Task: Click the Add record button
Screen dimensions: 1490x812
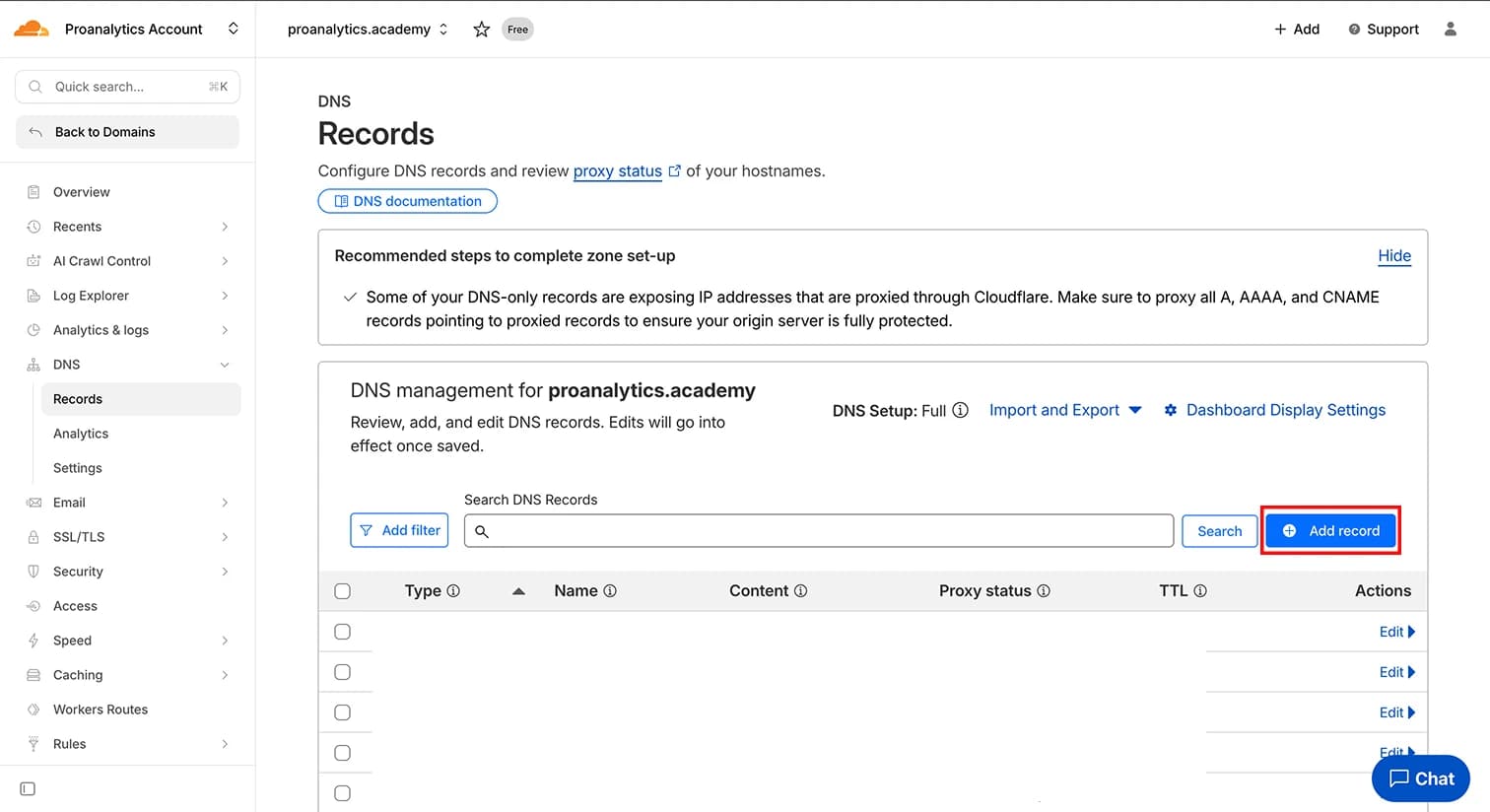Action: (x=1330, y=531)
